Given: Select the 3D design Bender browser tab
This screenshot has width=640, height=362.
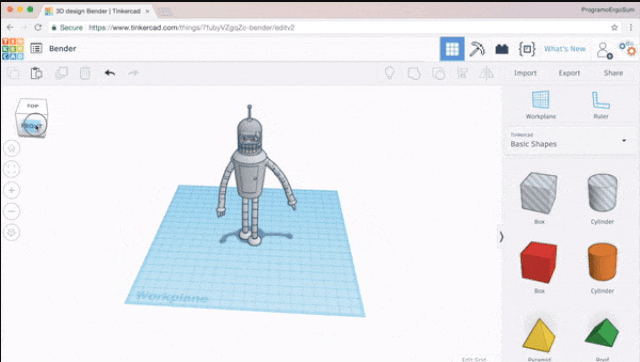Looking at the screenshot, I should pyautogui.click(x=97, y=11).
